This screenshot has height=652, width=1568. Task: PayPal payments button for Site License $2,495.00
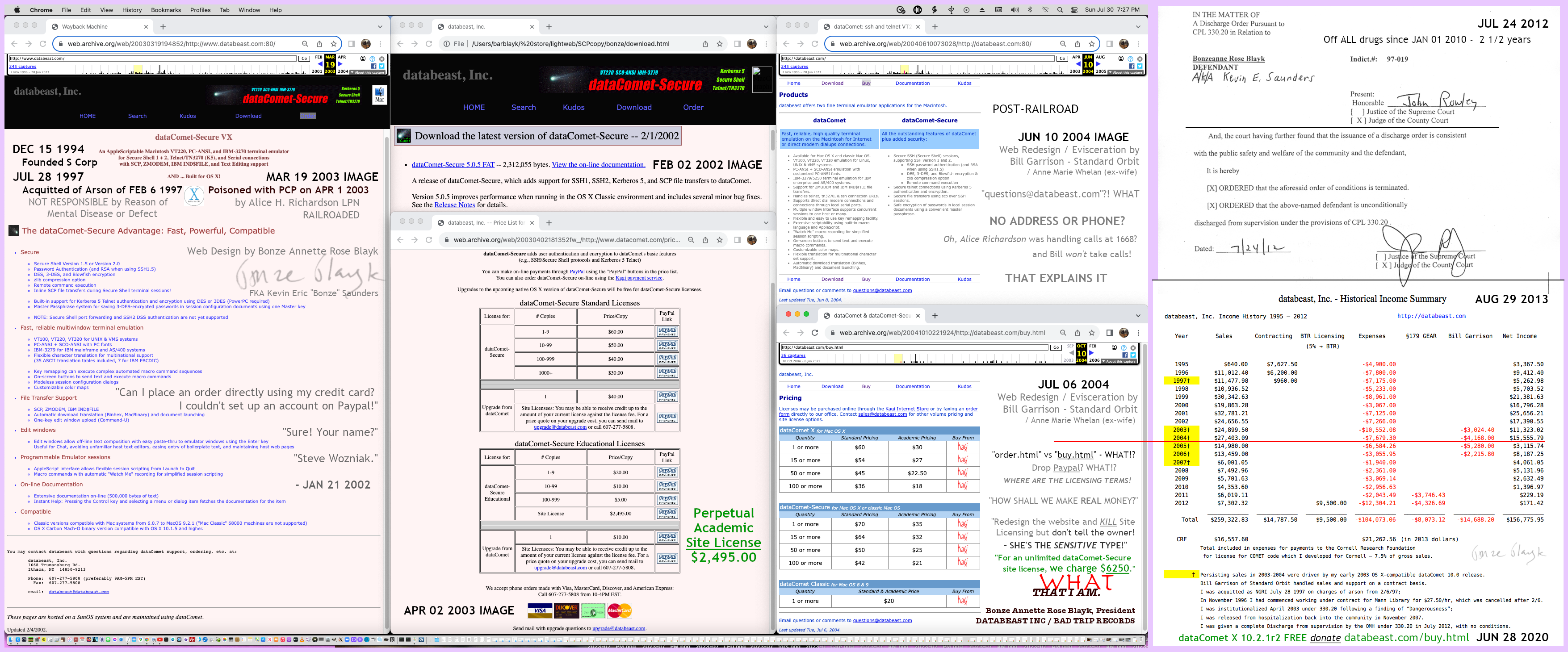pos(667,513)
